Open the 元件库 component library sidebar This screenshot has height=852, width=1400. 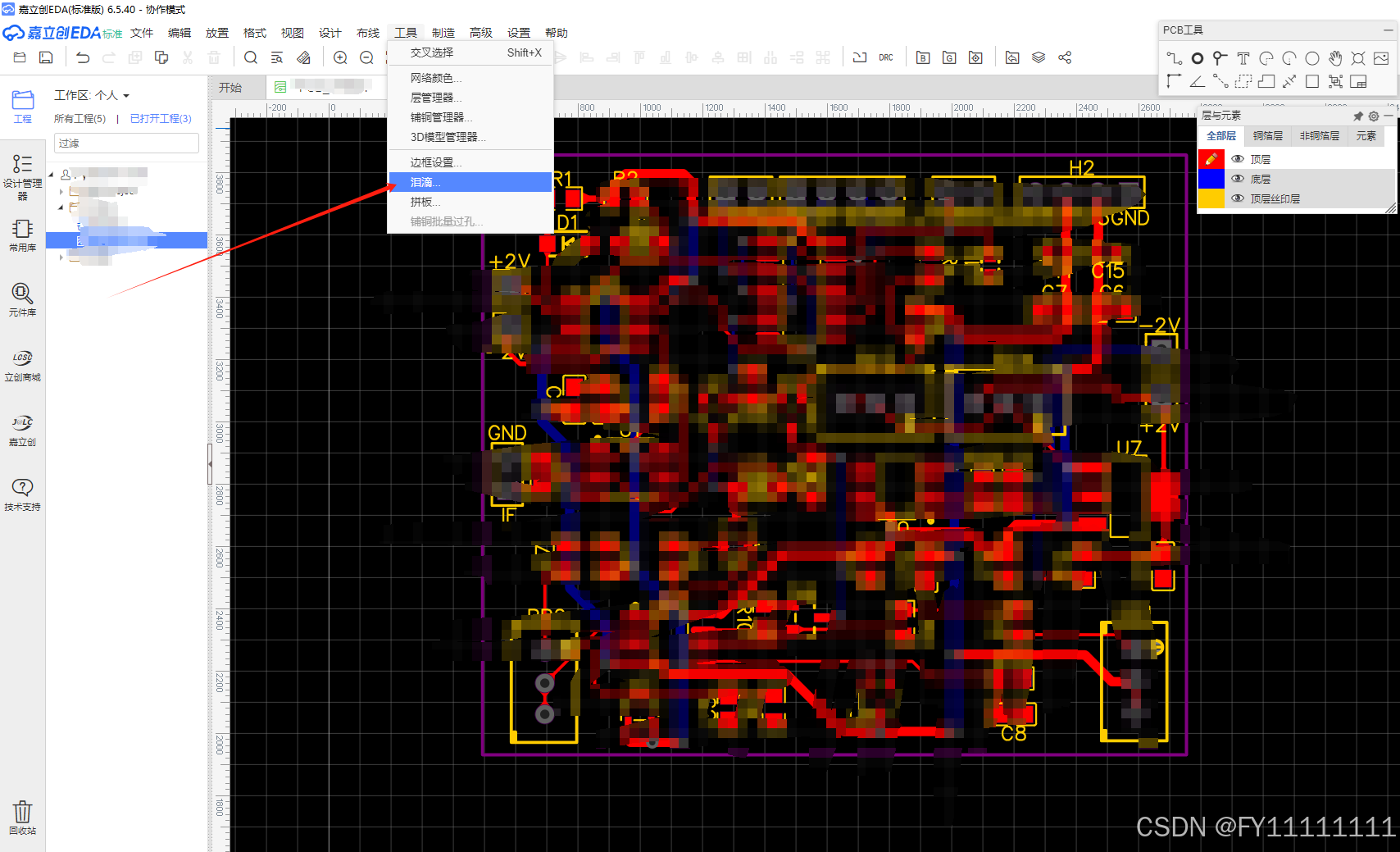pyautogui.click(x=22, y=299)
